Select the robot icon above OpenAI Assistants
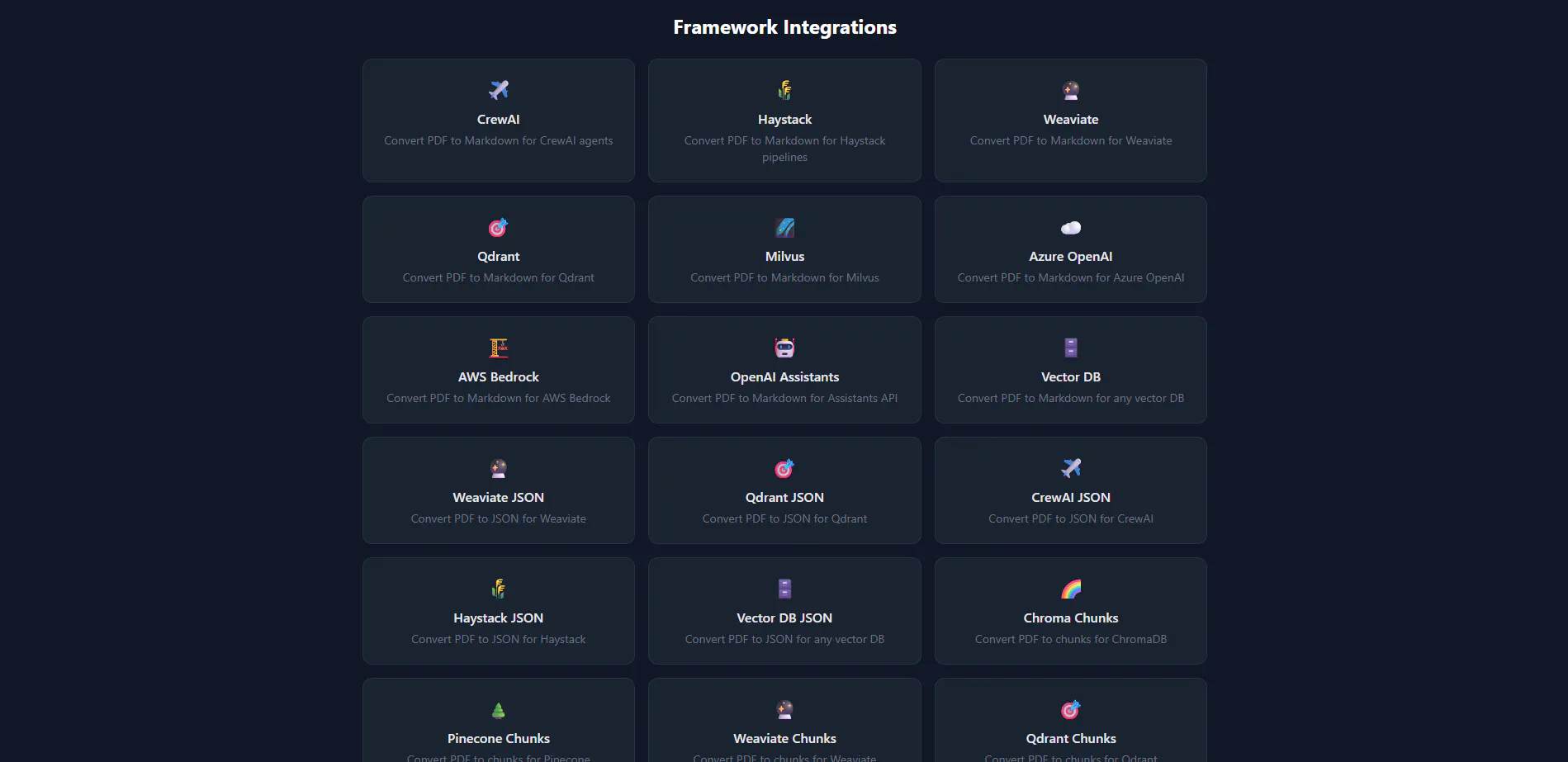 [784, 348]
